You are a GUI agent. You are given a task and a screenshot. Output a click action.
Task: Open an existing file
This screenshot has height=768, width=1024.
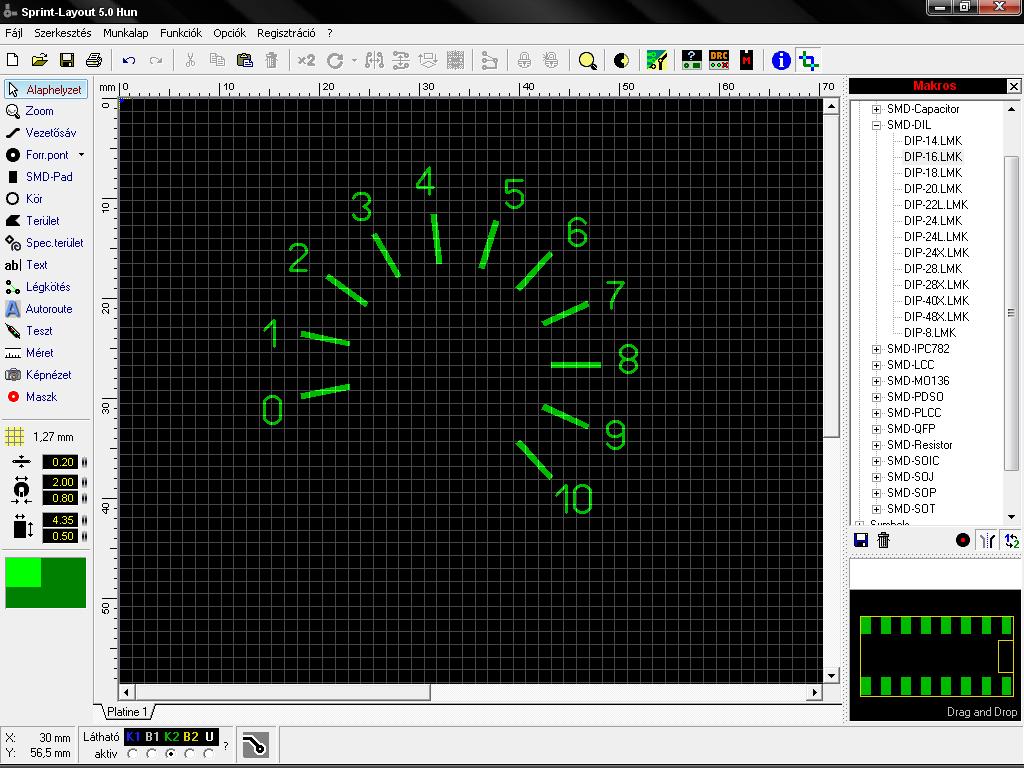click(x=39, y=60)
